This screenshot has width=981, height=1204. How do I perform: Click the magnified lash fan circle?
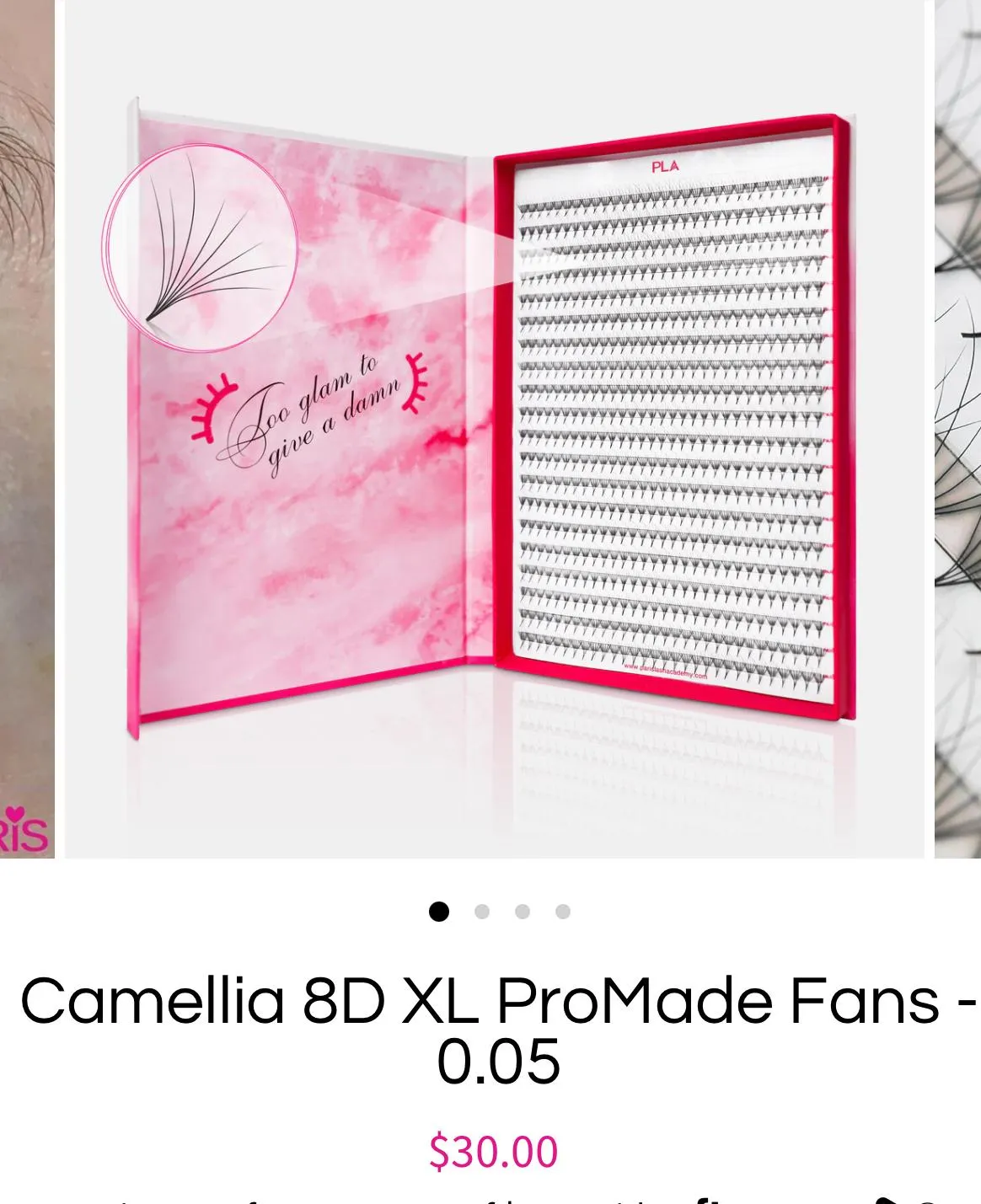(201, 248)
